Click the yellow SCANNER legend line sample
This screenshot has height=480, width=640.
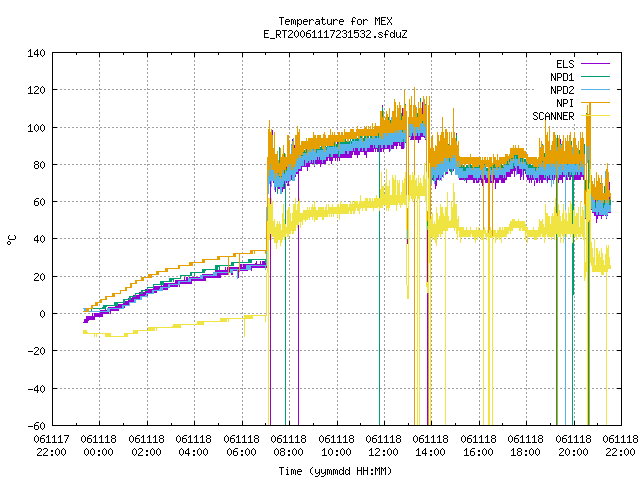pos(595,116)
